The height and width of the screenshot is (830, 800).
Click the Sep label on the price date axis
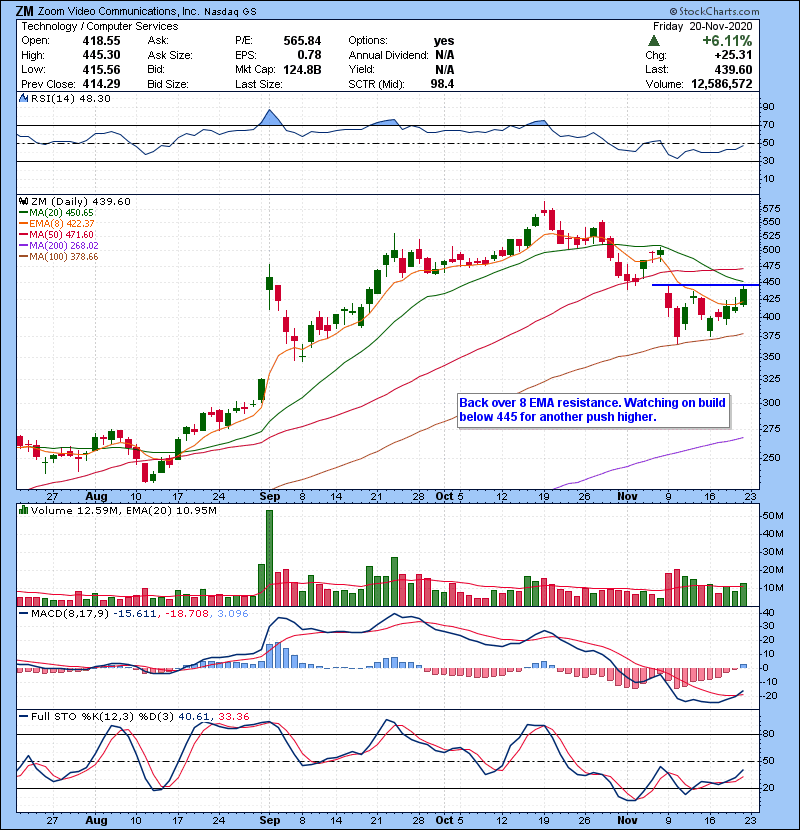[x=269, y=496]
